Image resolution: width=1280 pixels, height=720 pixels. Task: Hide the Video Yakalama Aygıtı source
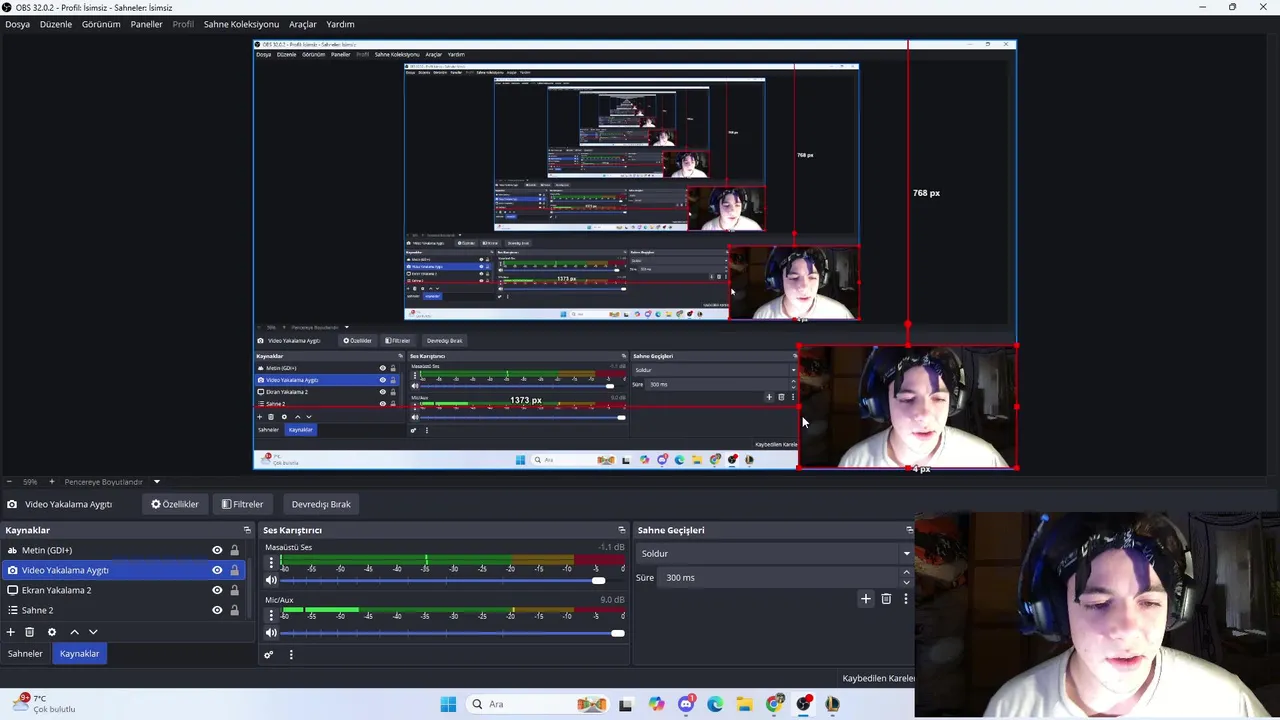coord(217,570)
